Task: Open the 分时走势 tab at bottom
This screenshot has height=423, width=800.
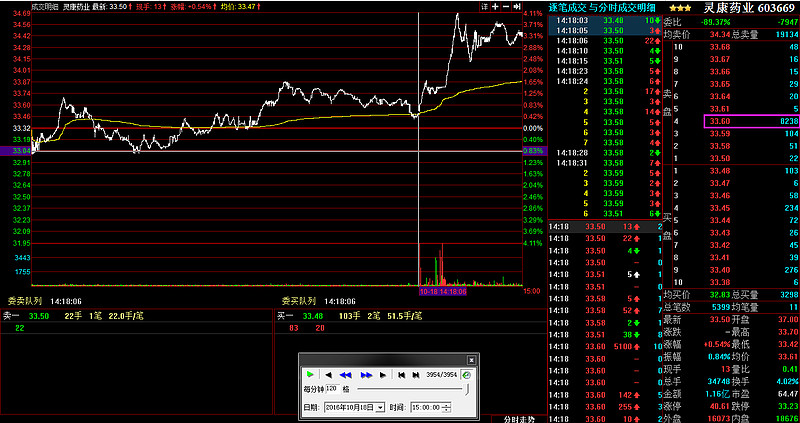Action: [x=521, y=418]
